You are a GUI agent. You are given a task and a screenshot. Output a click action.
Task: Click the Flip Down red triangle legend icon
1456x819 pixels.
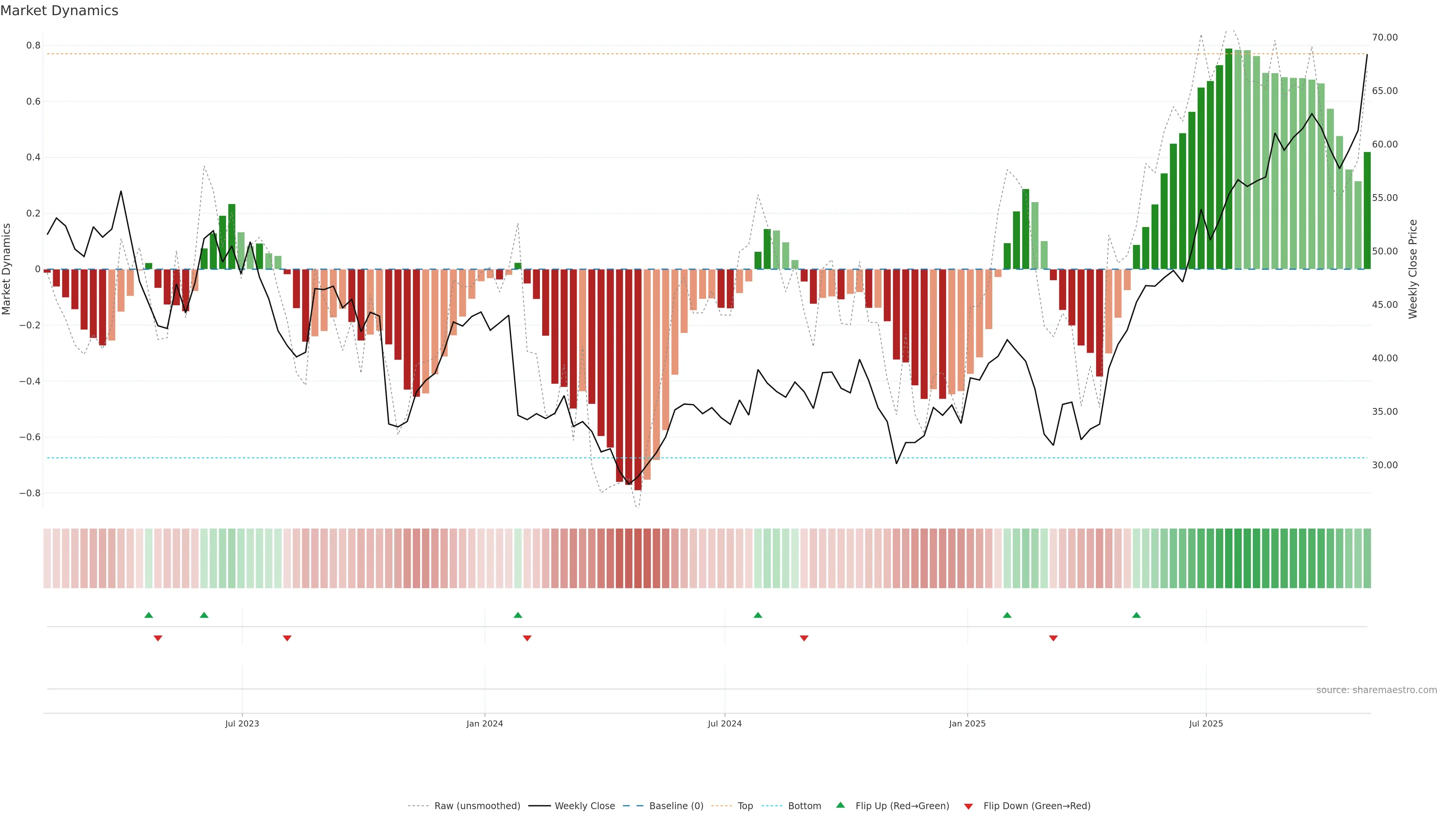coord(968,806)
